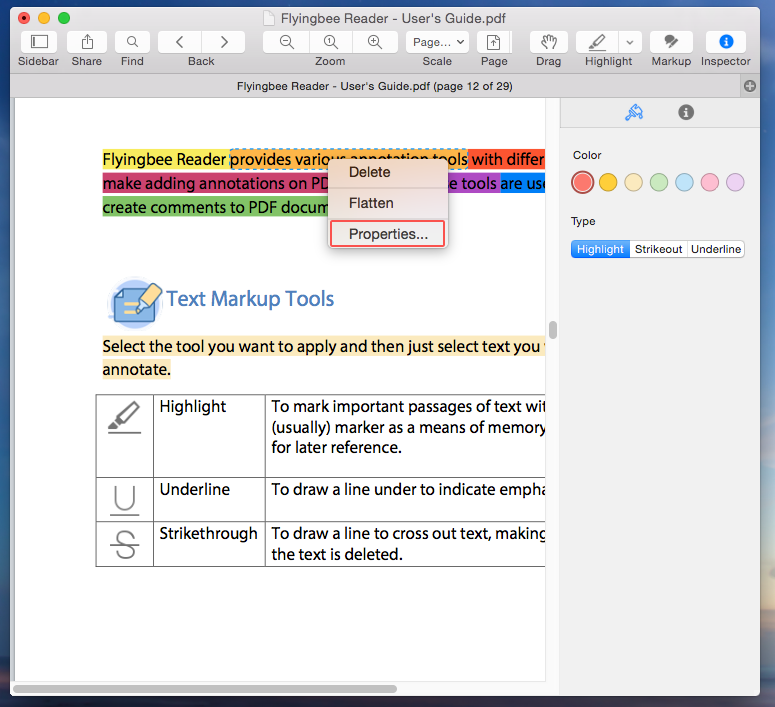Click the vertical scrollbar thumb

click(x=553, y=330)
